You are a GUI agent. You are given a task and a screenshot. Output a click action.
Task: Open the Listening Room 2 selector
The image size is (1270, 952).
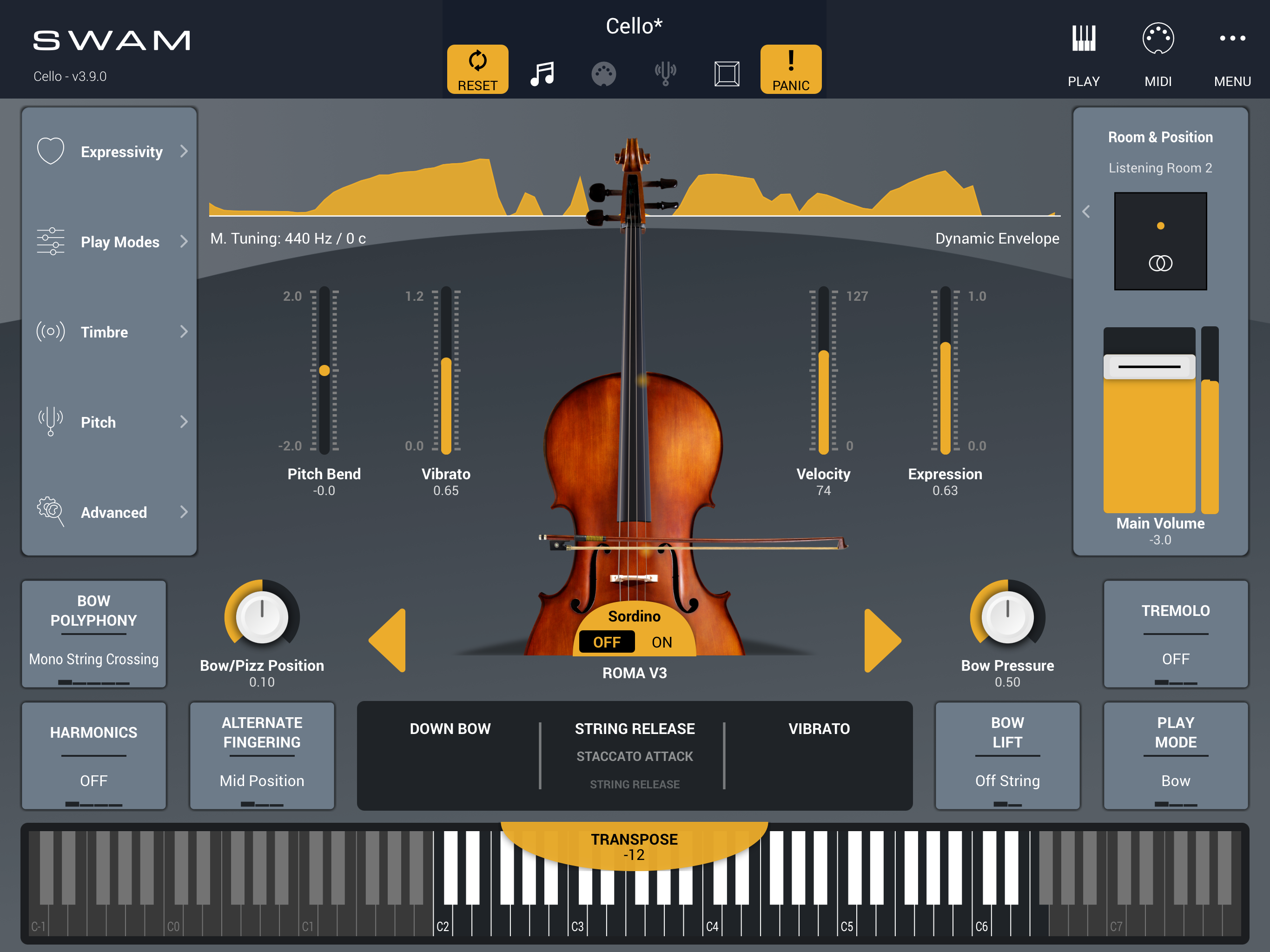pyautogui.click(x=1160, y=168)
